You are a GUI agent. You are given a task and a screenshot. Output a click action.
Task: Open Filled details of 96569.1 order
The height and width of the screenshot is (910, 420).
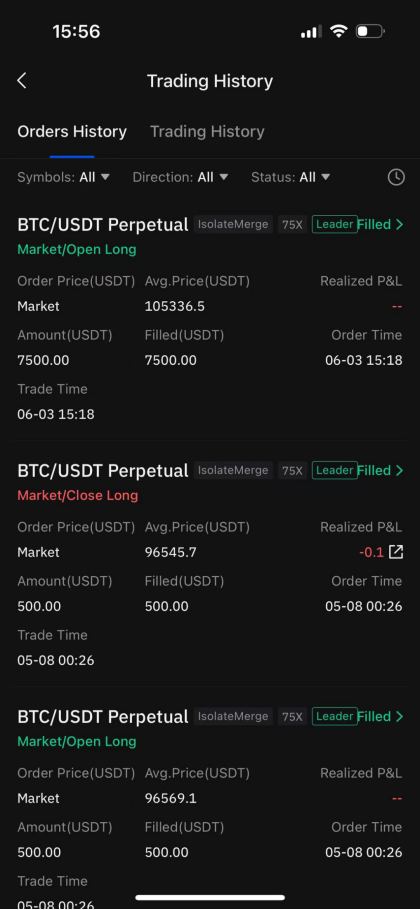pyautogui.click(x=380, y=717)
